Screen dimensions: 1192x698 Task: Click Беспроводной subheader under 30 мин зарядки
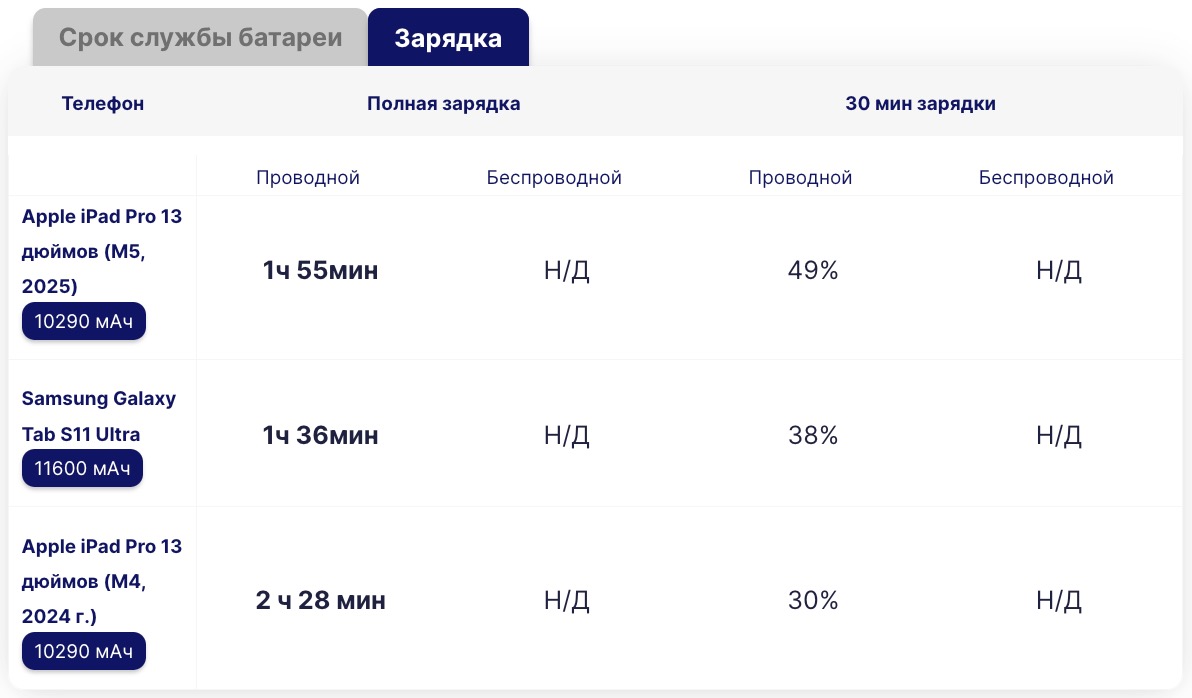(1046, 178)
